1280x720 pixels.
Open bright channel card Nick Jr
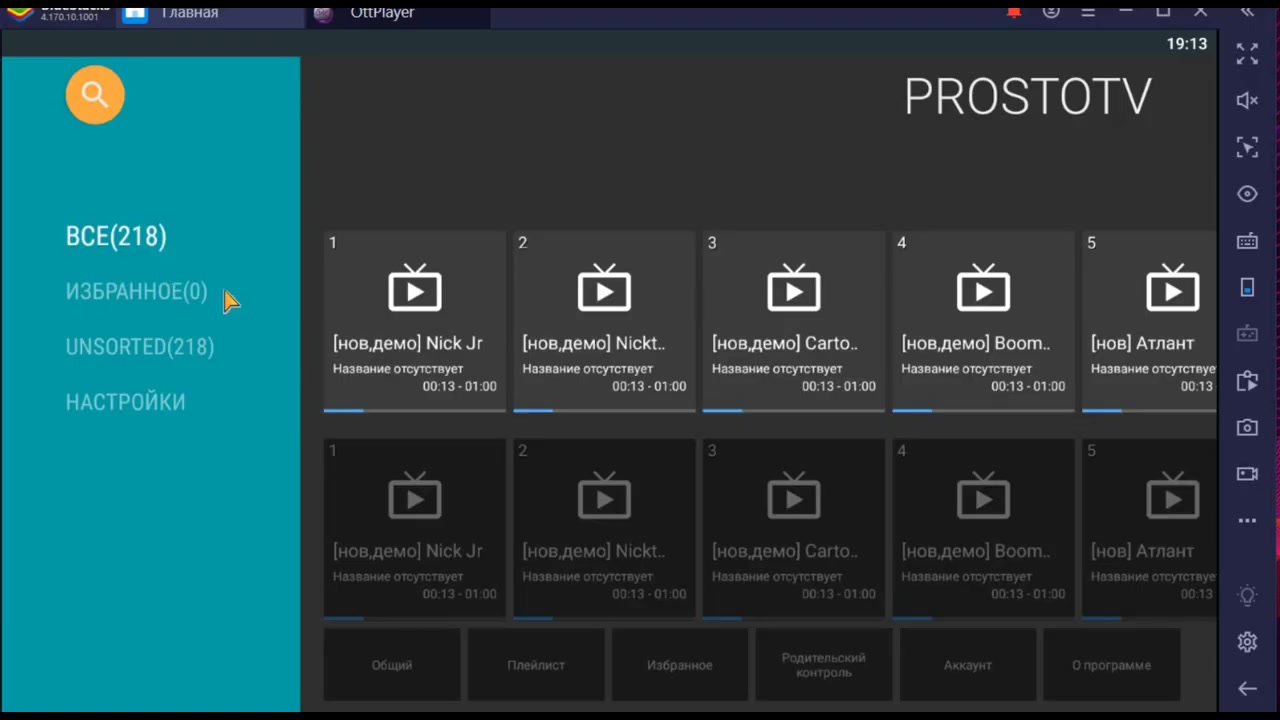(x=414, y=321)
